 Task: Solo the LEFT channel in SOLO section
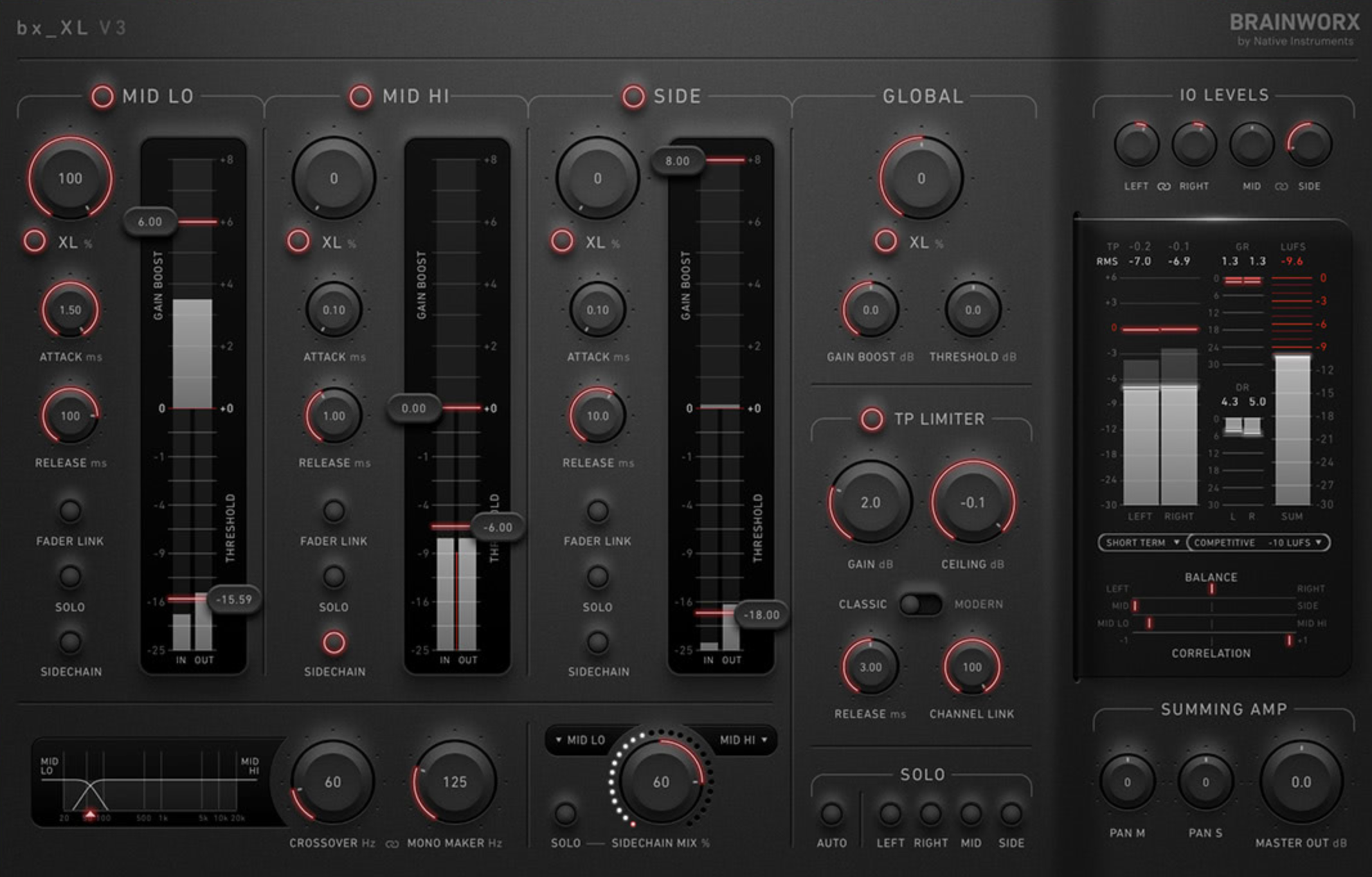[891, 813]
